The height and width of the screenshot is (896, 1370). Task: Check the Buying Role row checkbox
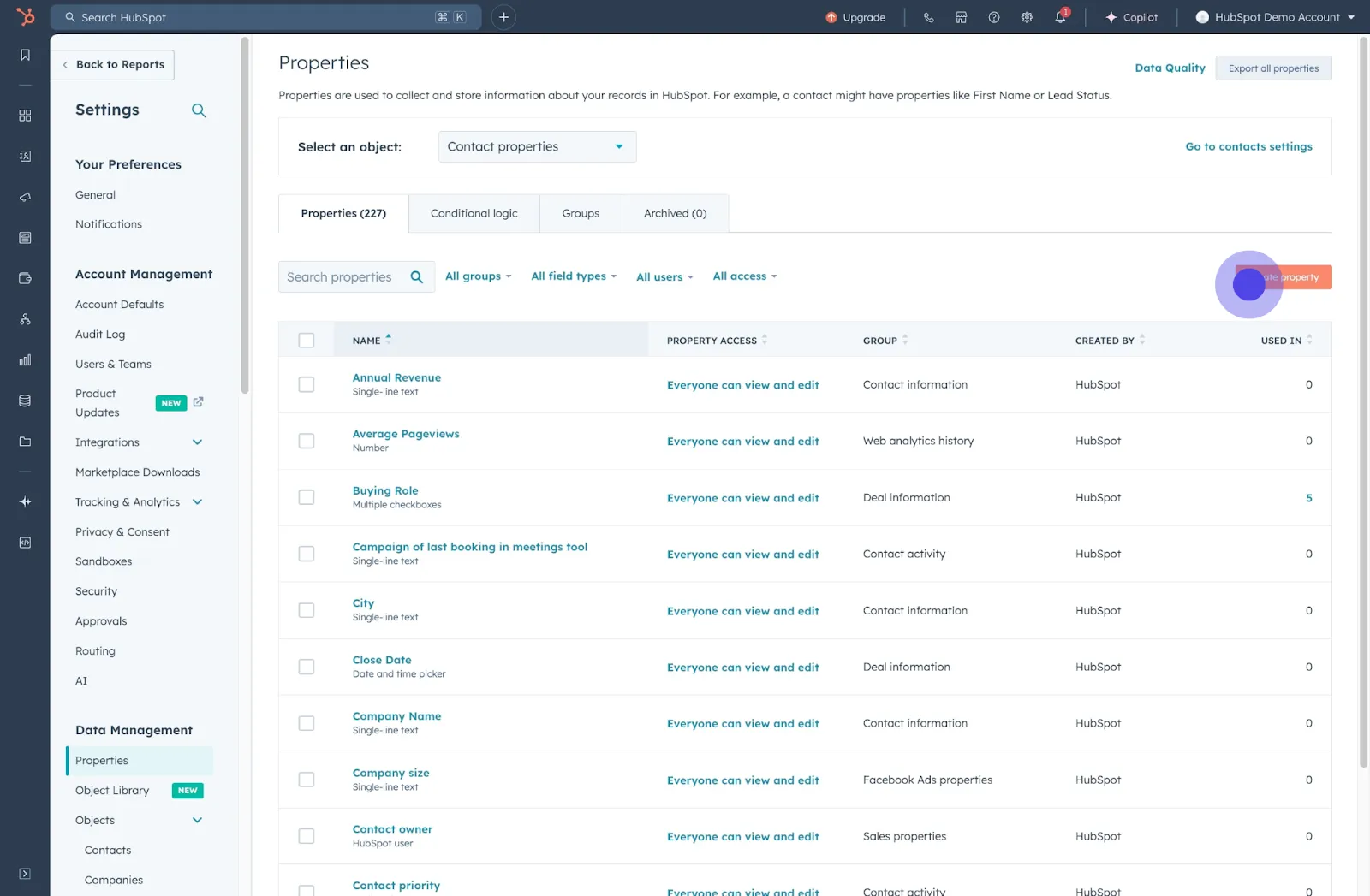tap(307, 497)
